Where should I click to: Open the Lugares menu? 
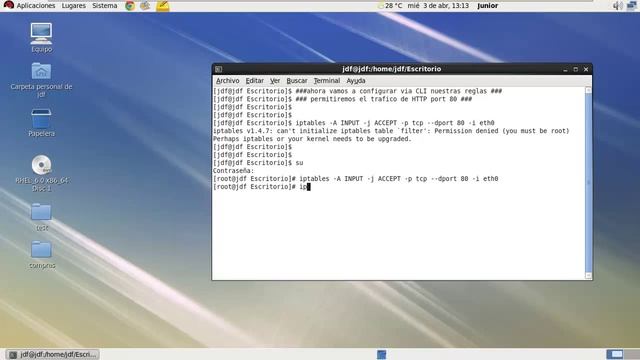[x=73, y=6]
